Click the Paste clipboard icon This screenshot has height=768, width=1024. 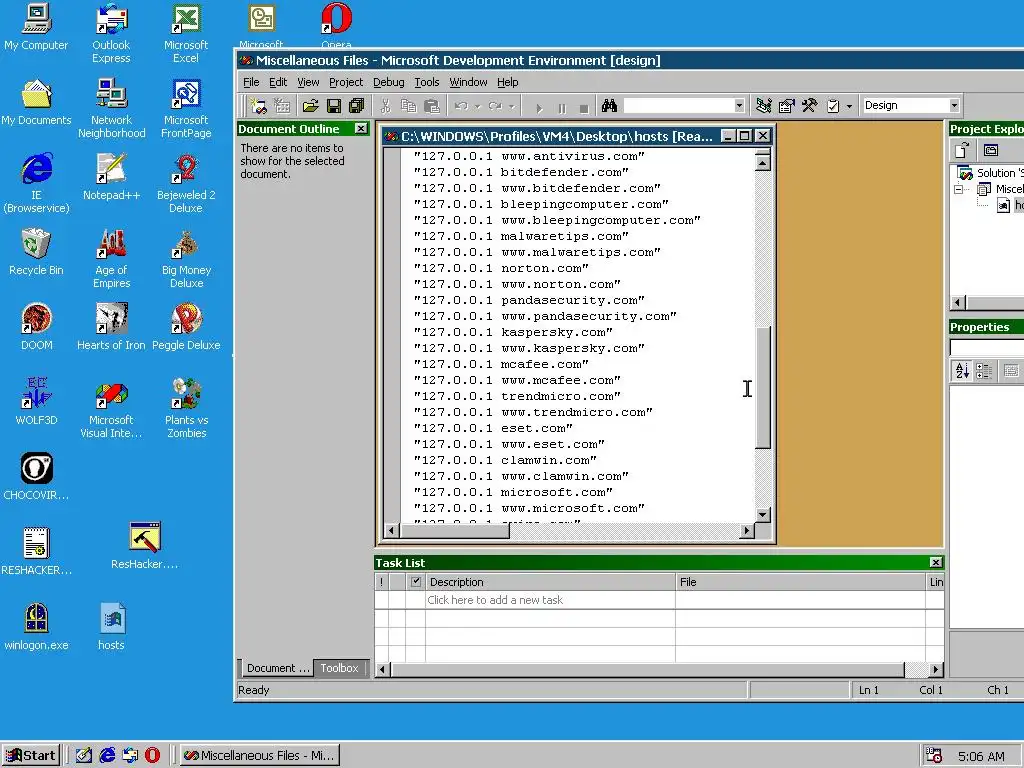point(432,106)
